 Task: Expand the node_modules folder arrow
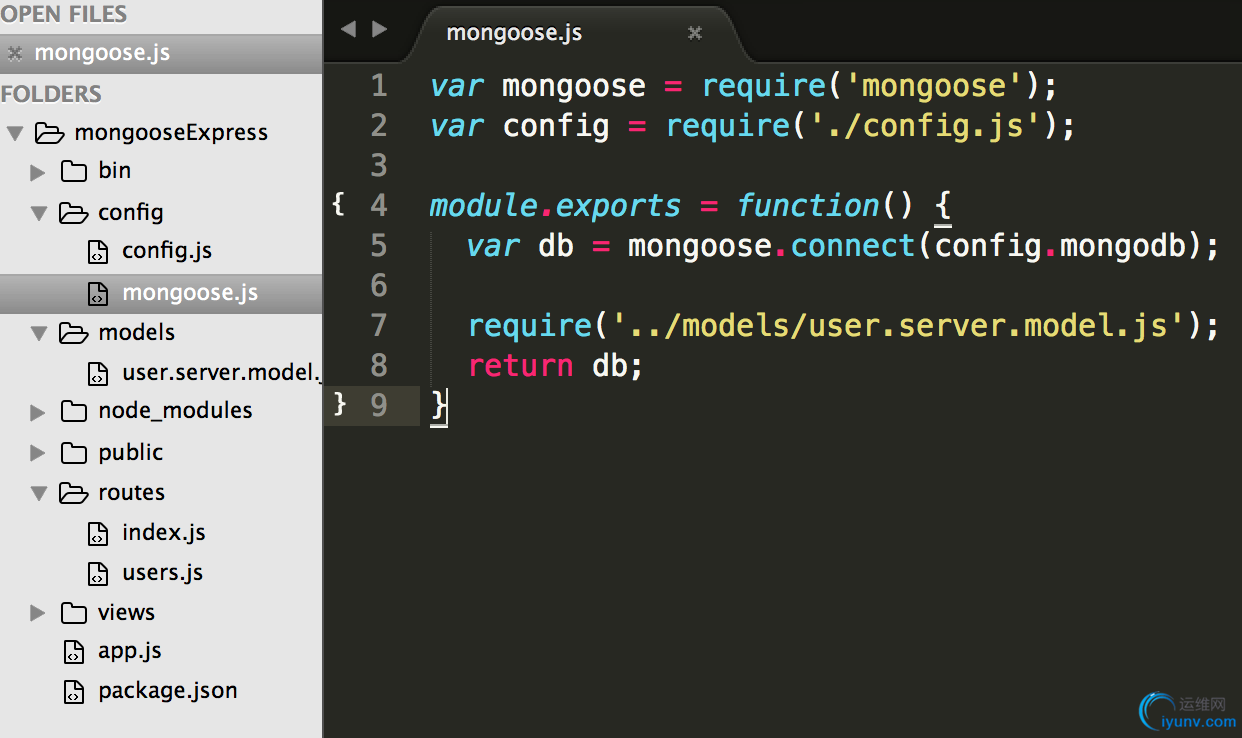[38, 412]
